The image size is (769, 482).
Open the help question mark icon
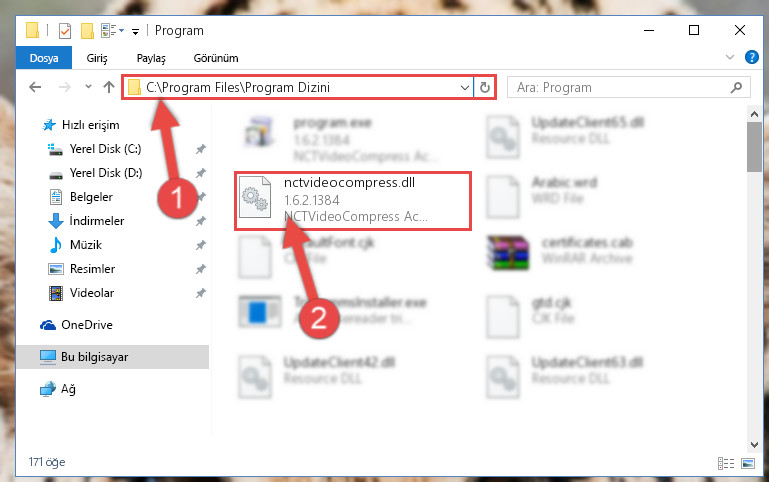751,57
